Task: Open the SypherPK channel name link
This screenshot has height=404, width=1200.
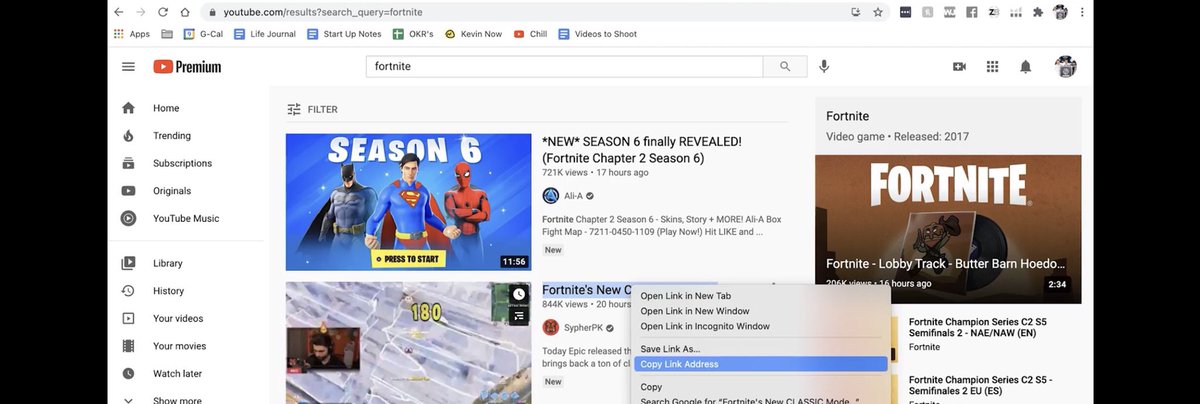Action: pyautogui.click(x=582, y=327)
